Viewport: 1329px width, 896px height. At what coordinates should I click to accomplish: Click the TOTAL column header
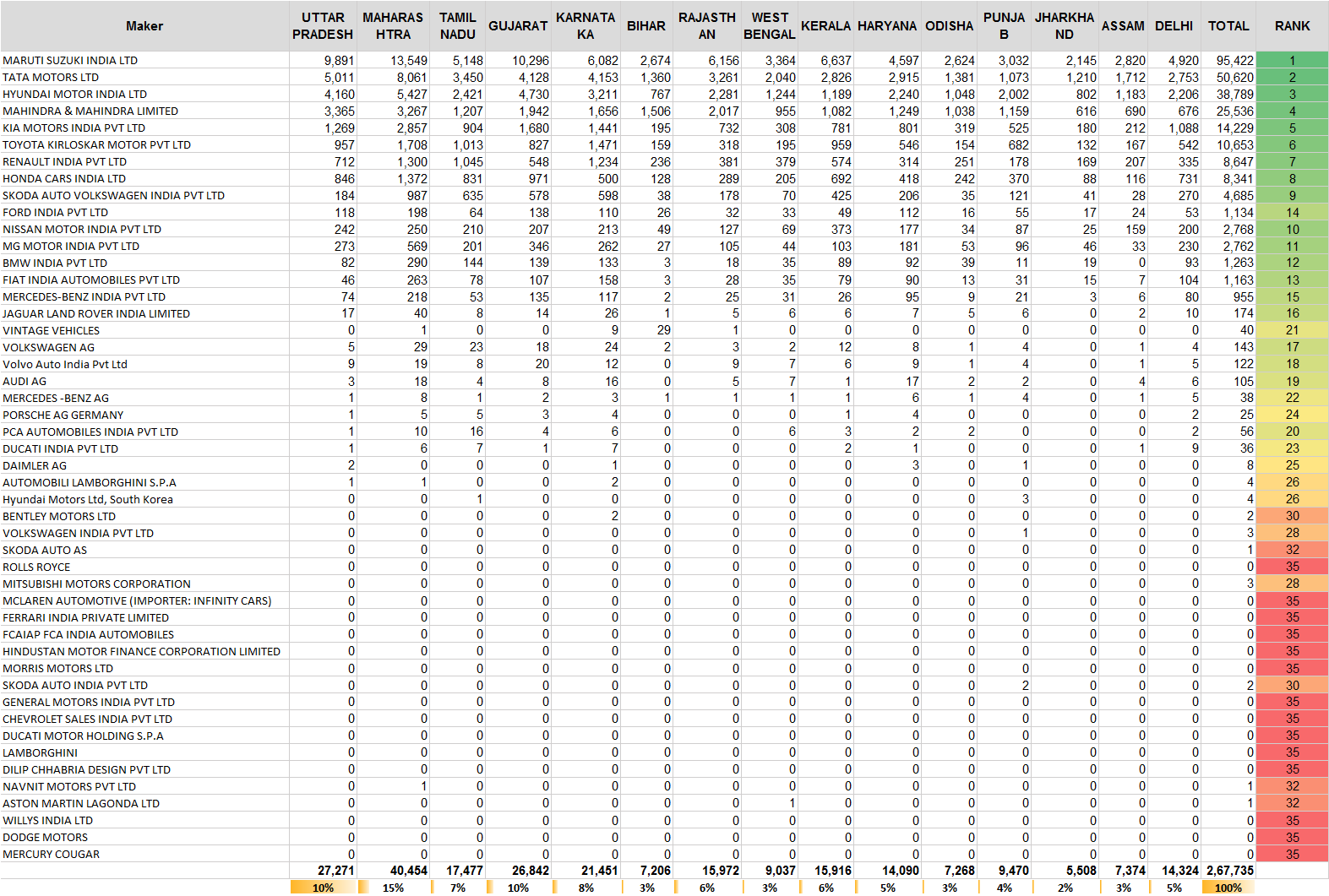[x=1228, y=26]
